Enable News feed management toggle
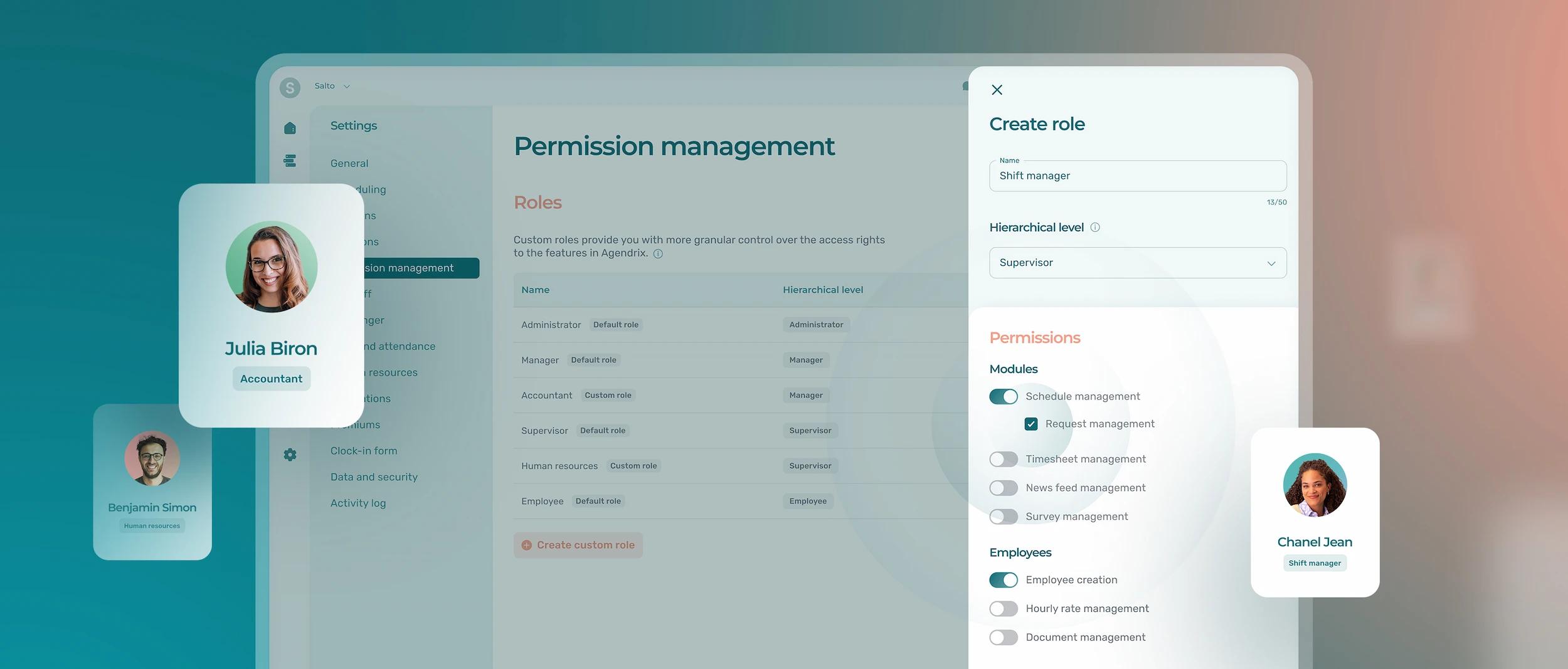This screenshot has height=669, width=1568. point(1004,488)
